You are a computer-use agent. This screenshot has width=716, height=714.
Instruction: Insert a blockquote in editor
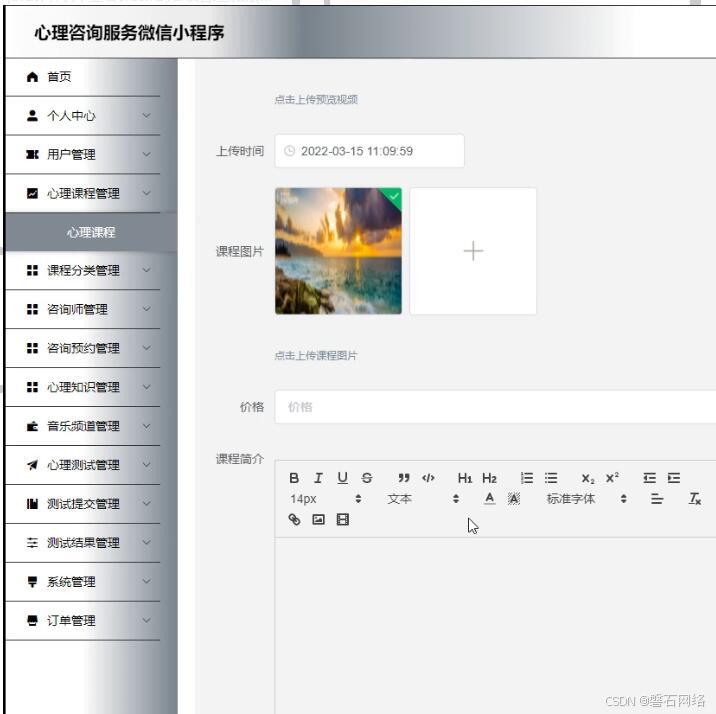click(404, 478)
